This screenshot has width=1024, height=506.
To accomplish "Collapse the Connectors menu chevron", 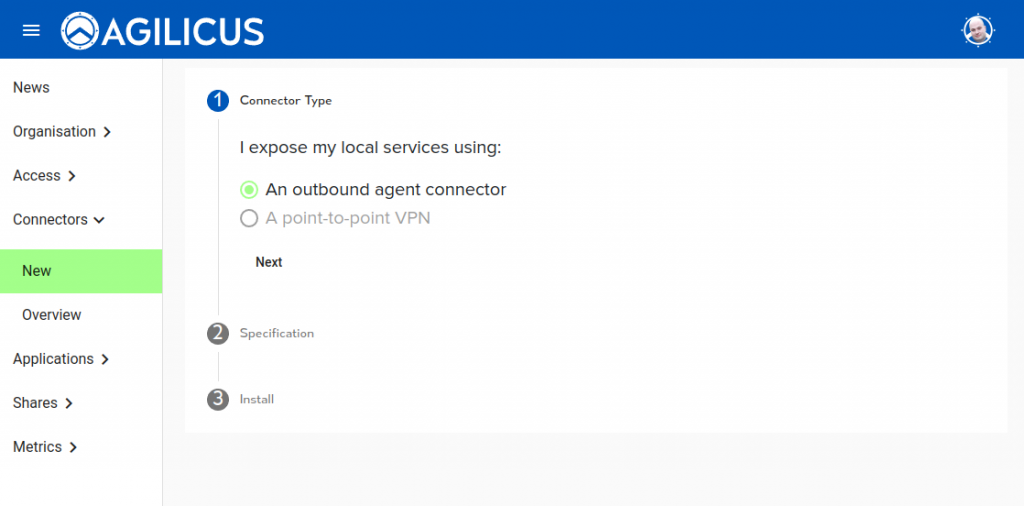I will click(98, 220).
